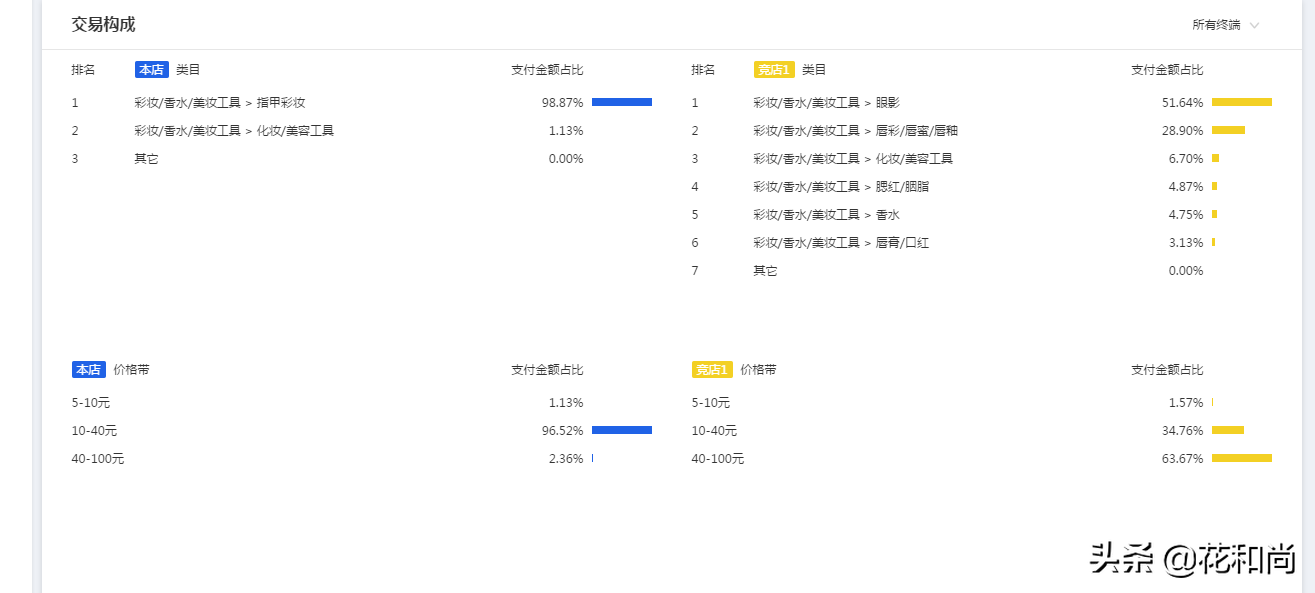Select the 化妆/美容工具 row under 本店
This screenshot has height=593, width=1315.
(230, 130)
